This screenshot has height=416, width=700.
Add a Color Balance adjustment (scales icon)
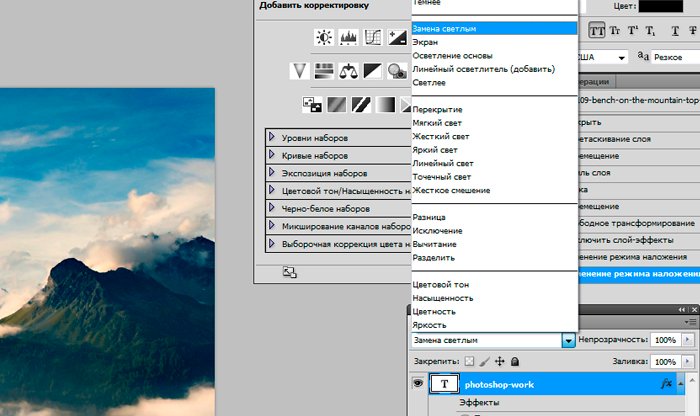pyautogui.click(x=348, y=70)
